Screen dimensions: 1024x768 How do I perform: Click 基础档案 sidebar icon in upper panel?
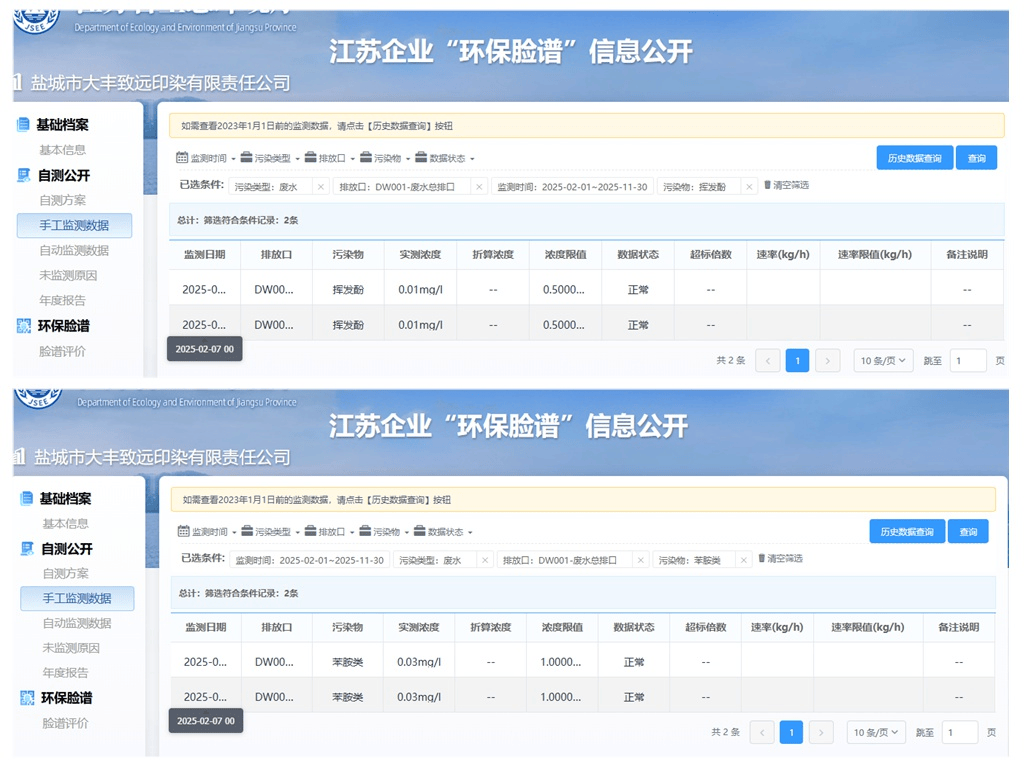click(x=23, y=125)
